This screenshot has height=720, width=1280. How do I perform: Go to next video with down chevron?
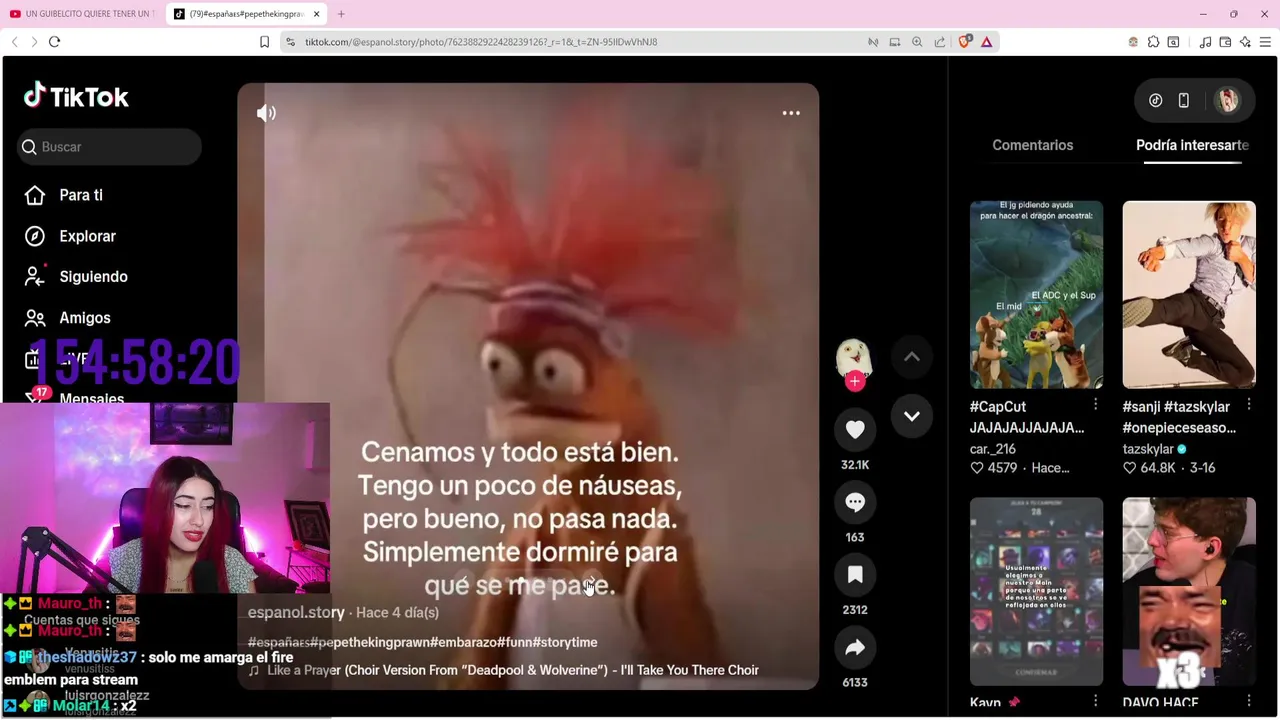[x=912, y=416]
